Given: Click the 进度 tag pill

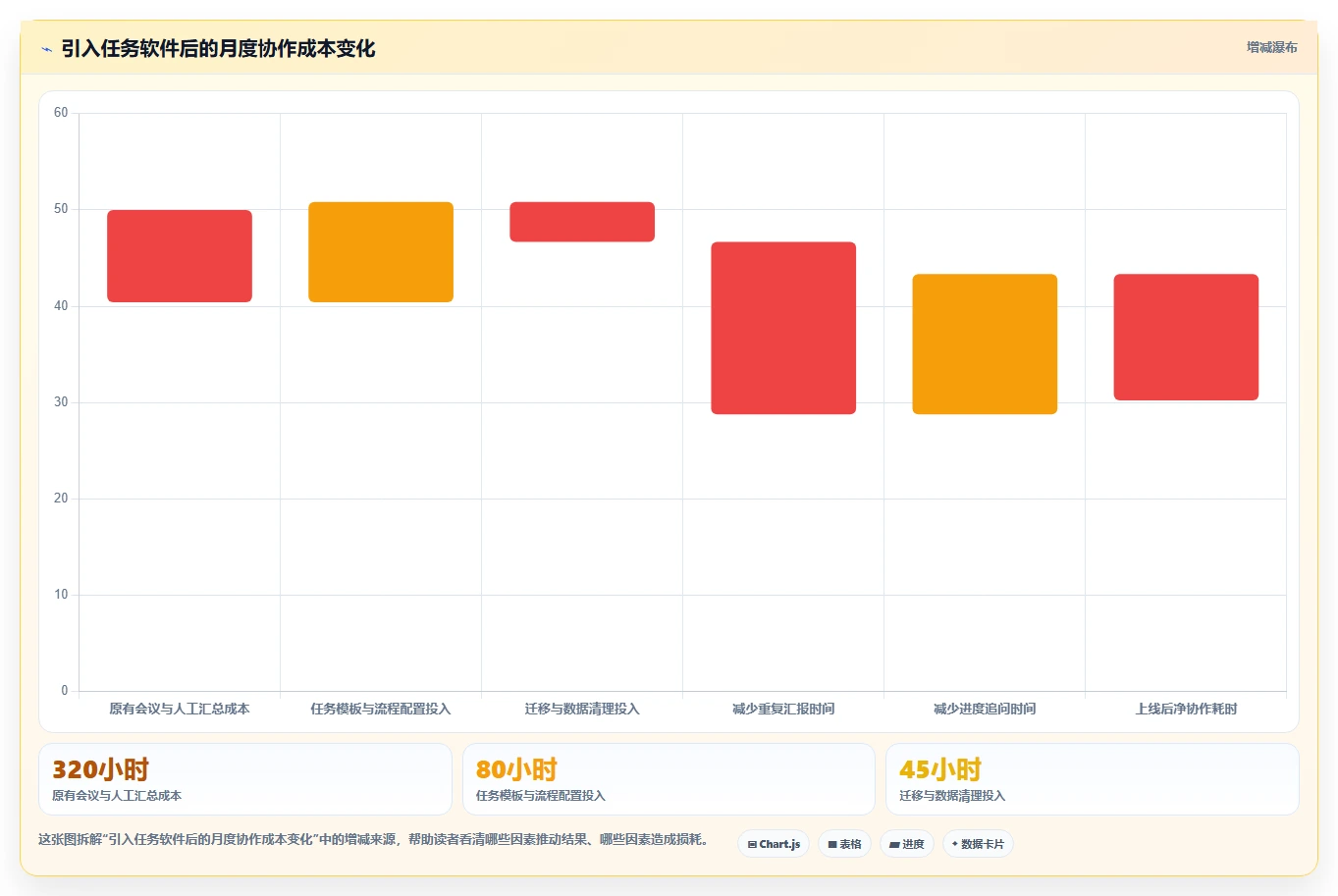Looking at the screenshot, I should click(x=906, y=844).
